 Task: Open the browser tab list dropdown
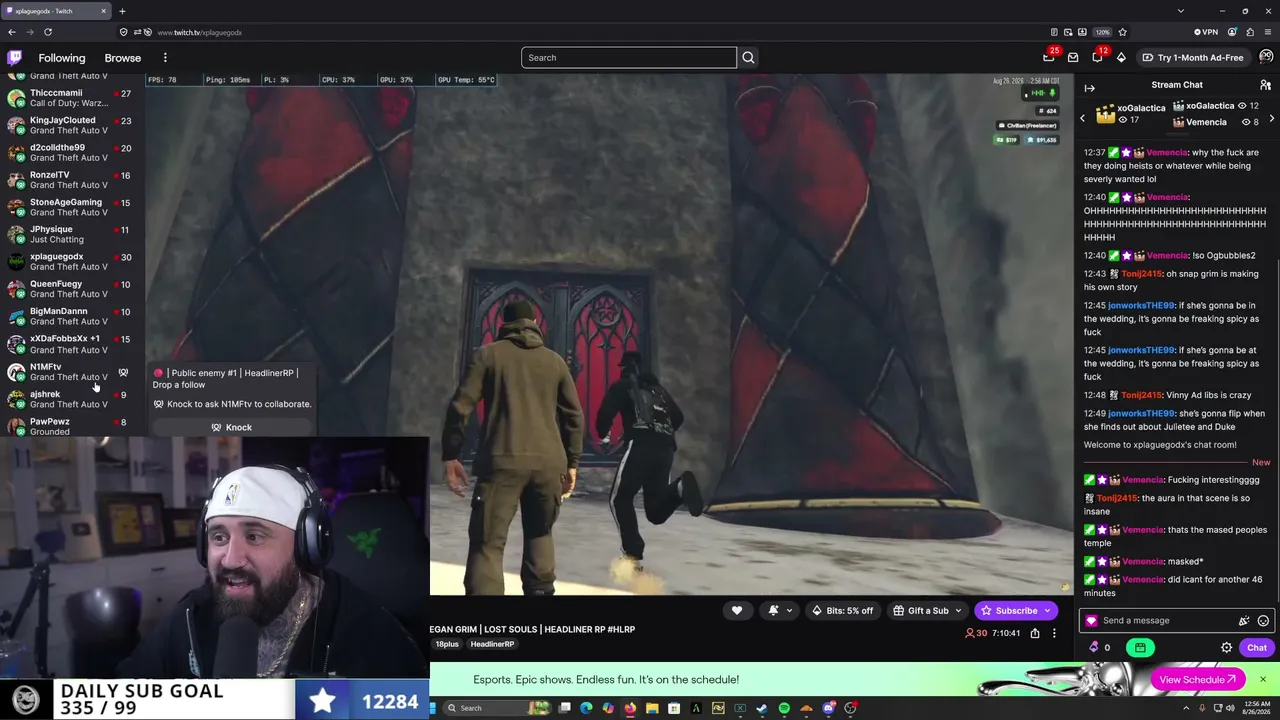(x=1181, y=11)
